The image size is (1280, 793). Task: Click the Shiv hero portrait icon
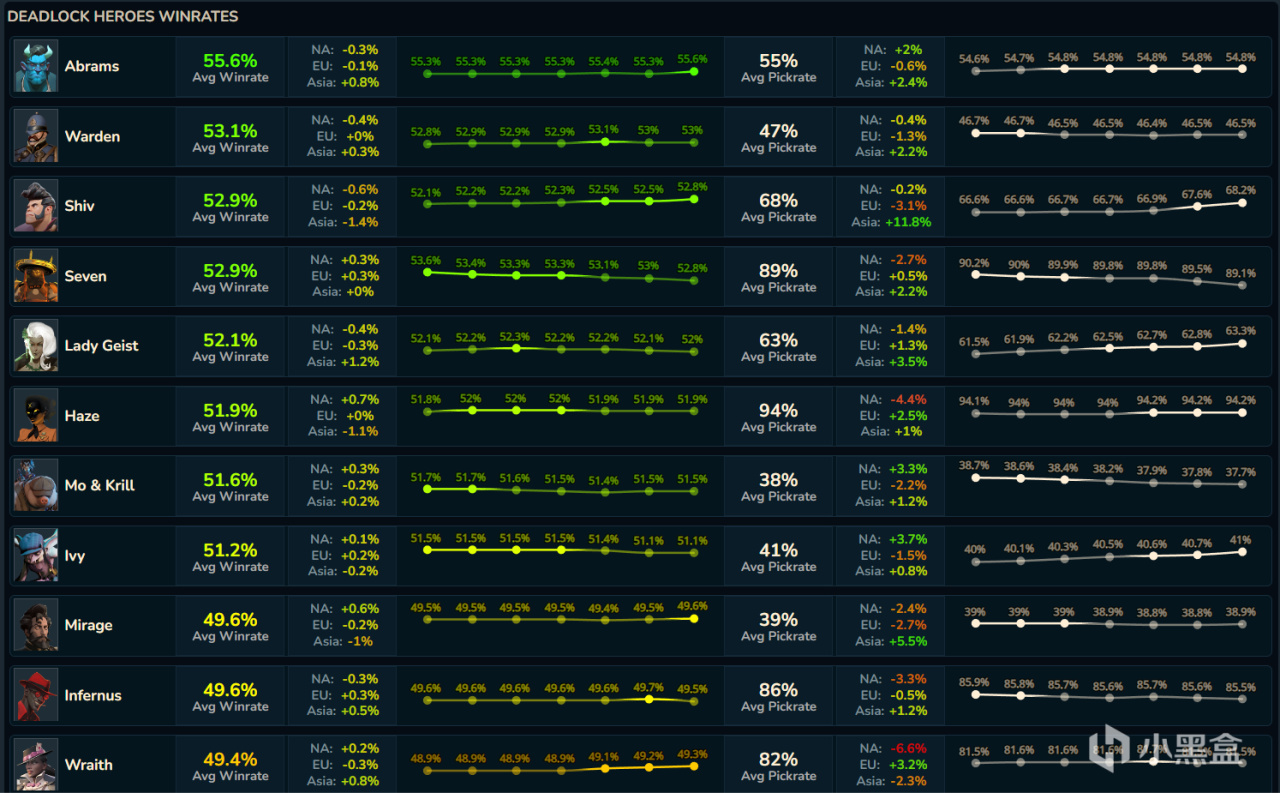[x=36, y=206]
